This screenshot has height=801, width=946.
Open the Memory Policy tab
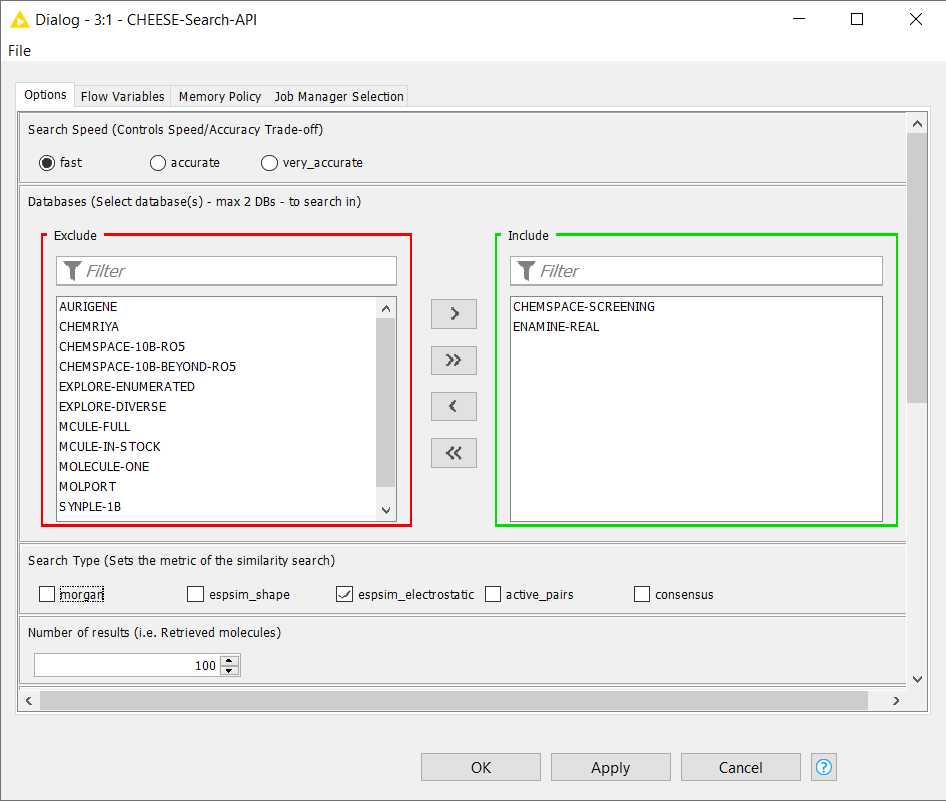point(220,97)
